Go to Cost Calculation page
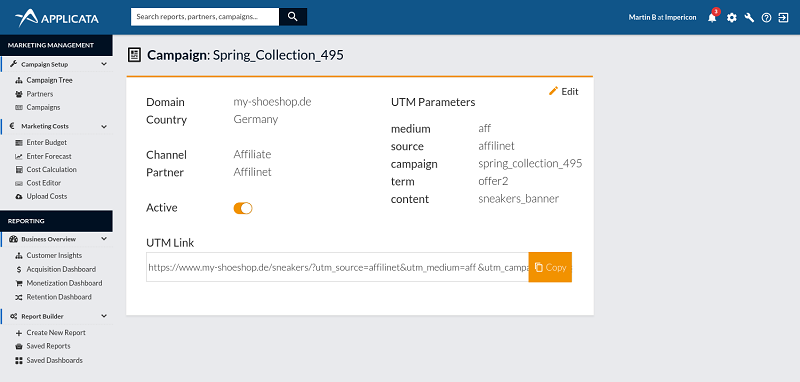Screen dimensions: 800x382 (x=52, y=170)
